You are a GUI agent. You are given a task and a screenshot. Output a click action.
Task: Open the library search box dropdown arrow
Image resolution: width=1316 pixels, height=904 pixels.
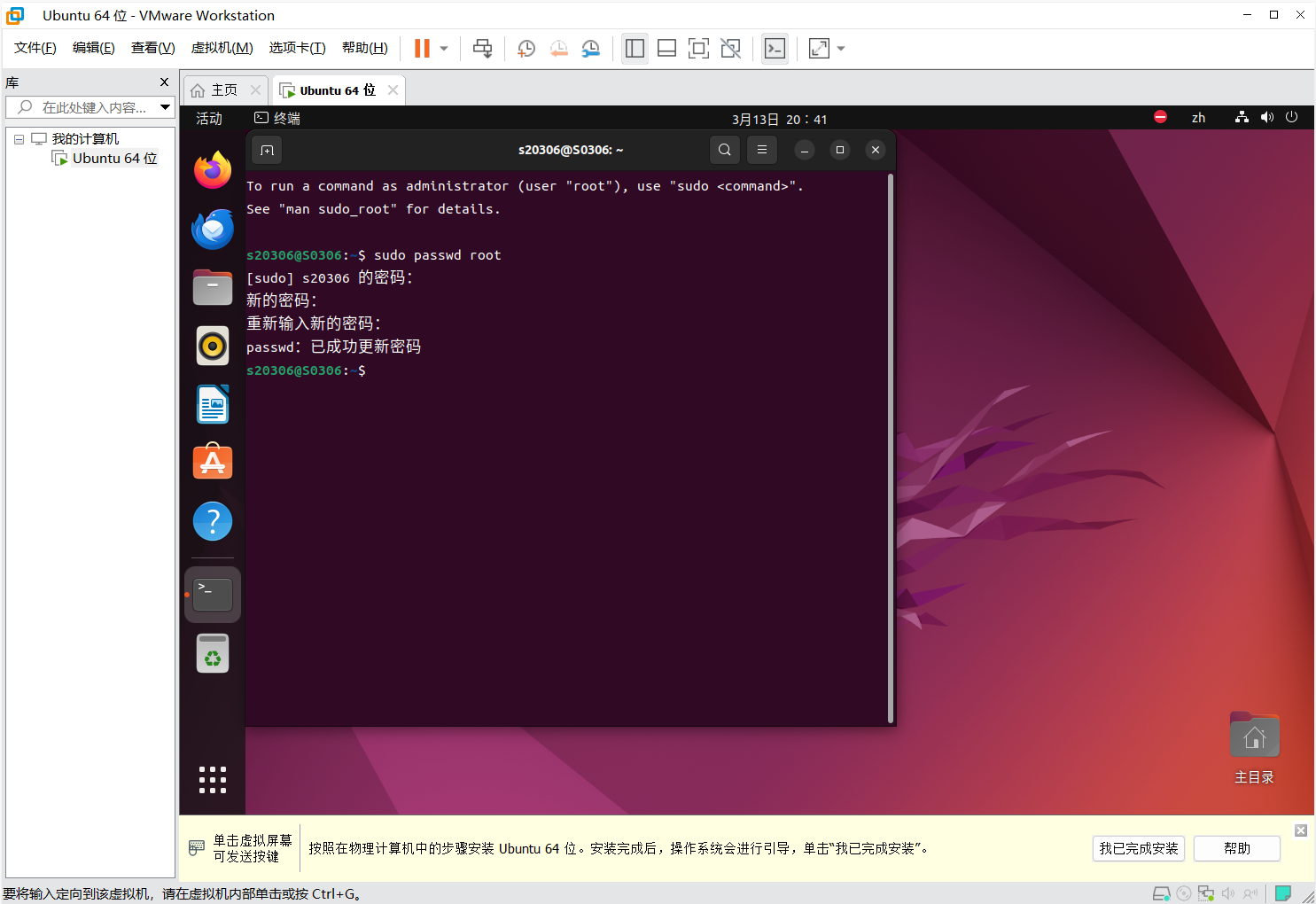[x=165, y=107]
